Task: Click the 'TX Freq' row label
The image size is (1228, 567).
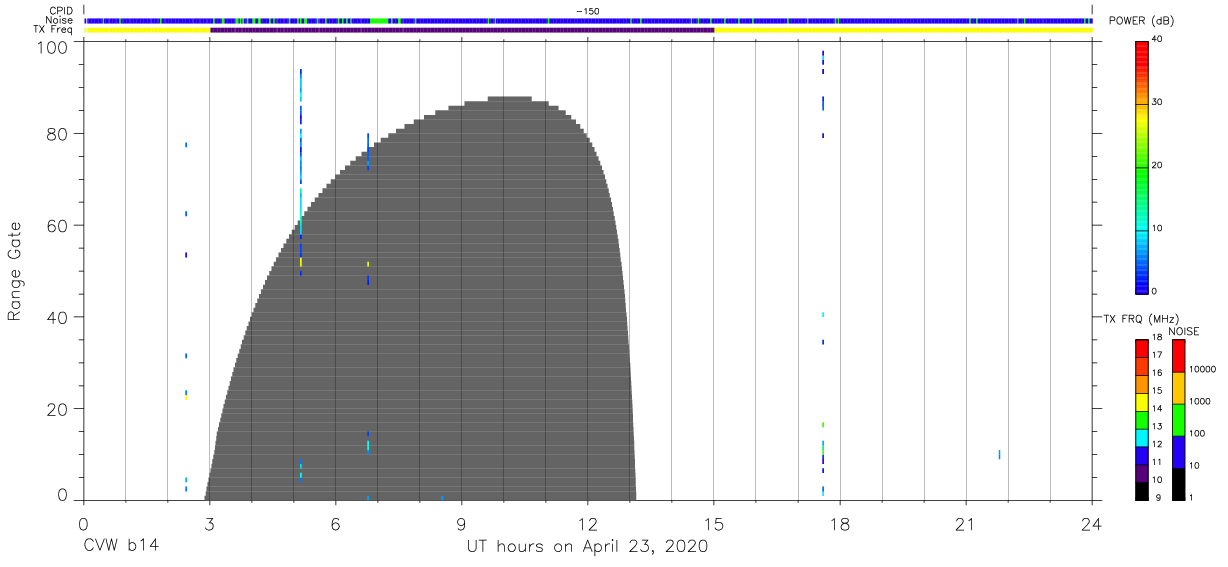Action: [55, 30]
